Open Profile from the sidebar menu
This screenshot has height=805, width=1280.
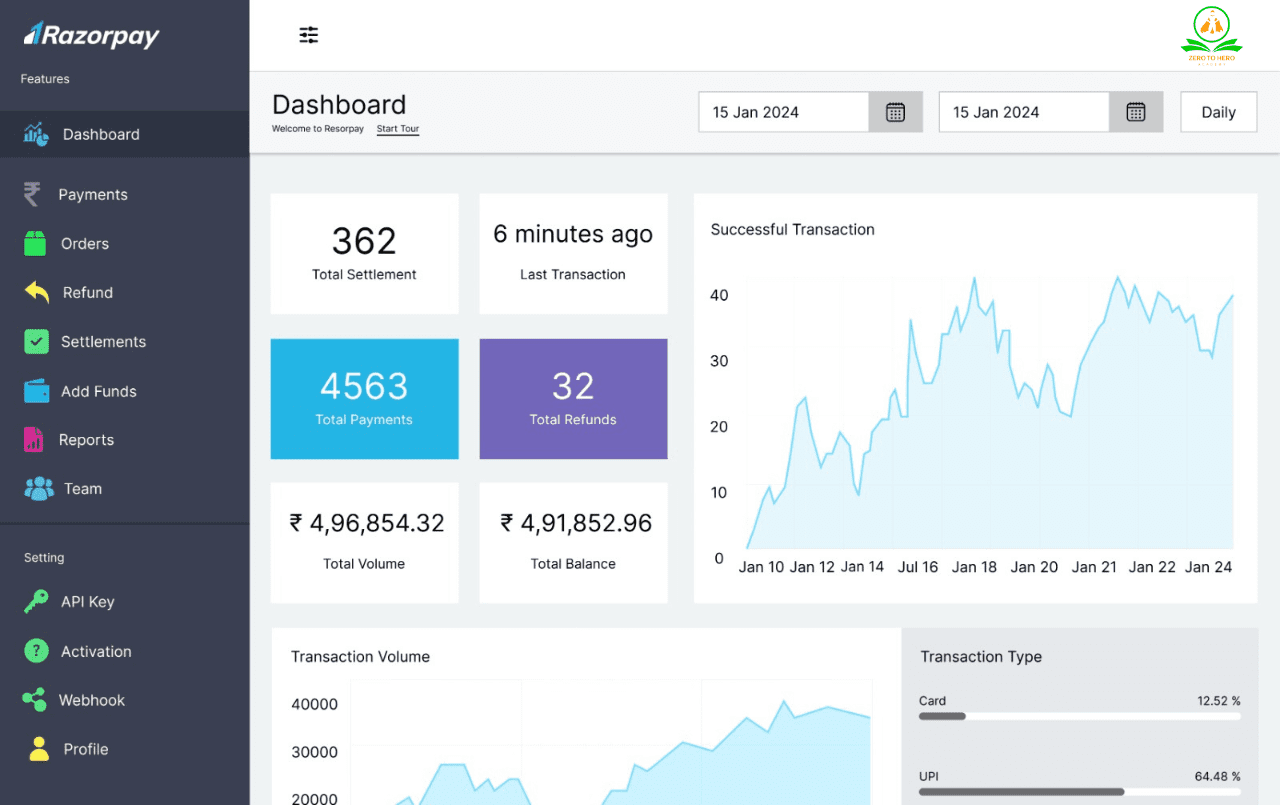click(85, 749)
